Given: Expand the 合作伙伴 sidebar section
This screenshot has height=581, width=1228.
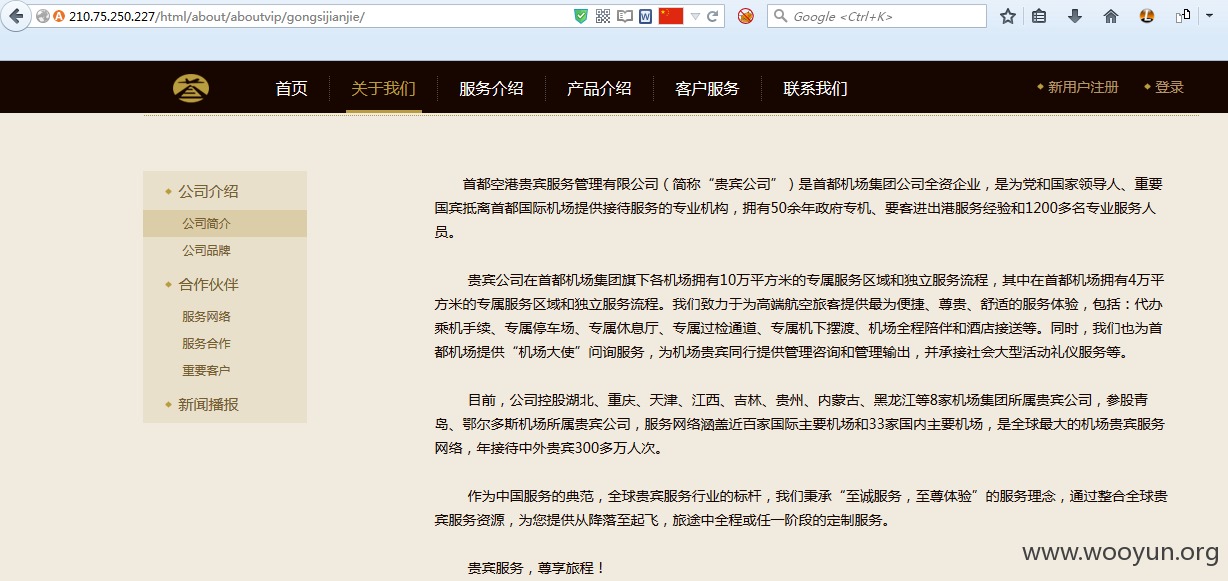Looking at the screenshot, I should coord(208,284).
